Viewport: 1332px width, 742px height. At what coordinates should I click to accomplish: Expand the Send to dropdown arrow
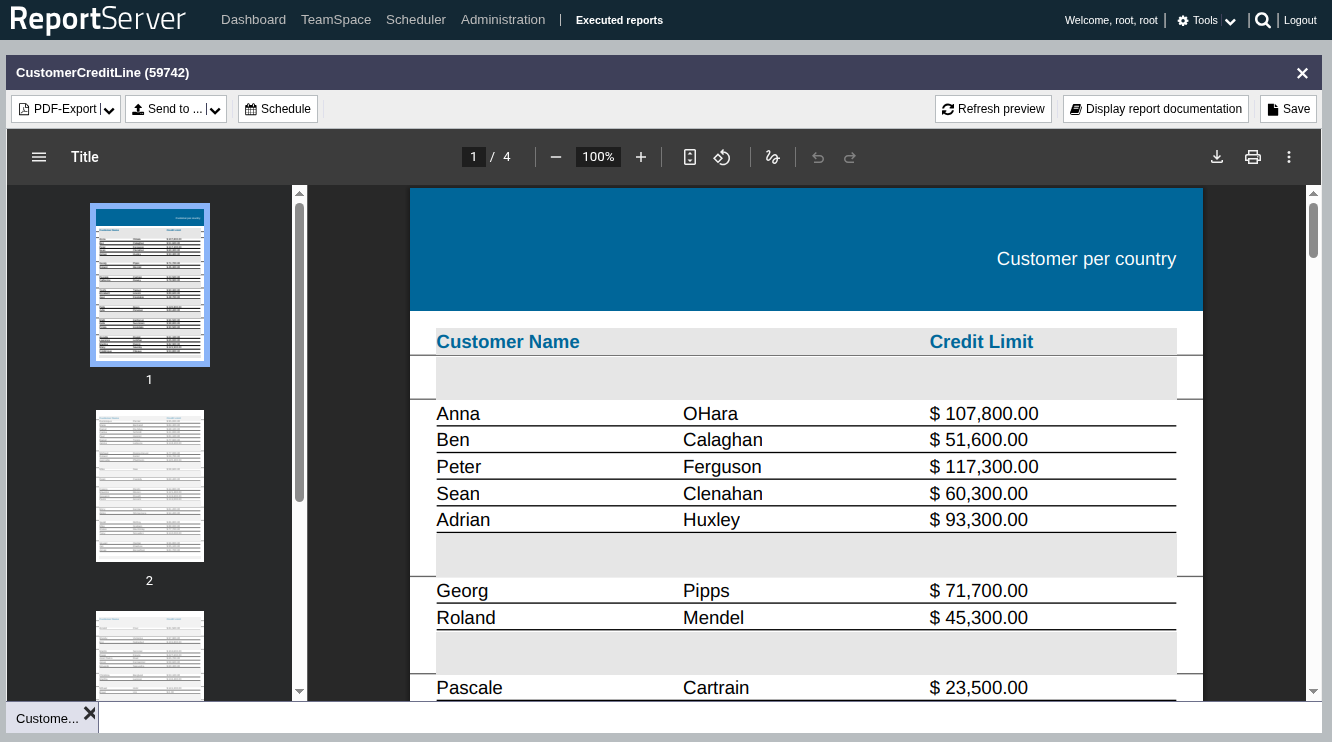(x=216, y=110)
